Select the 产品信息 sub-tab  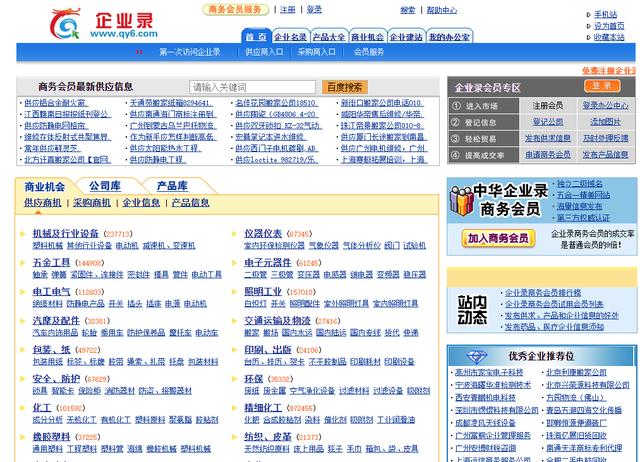pyautogui.click(x=191, y=202)
